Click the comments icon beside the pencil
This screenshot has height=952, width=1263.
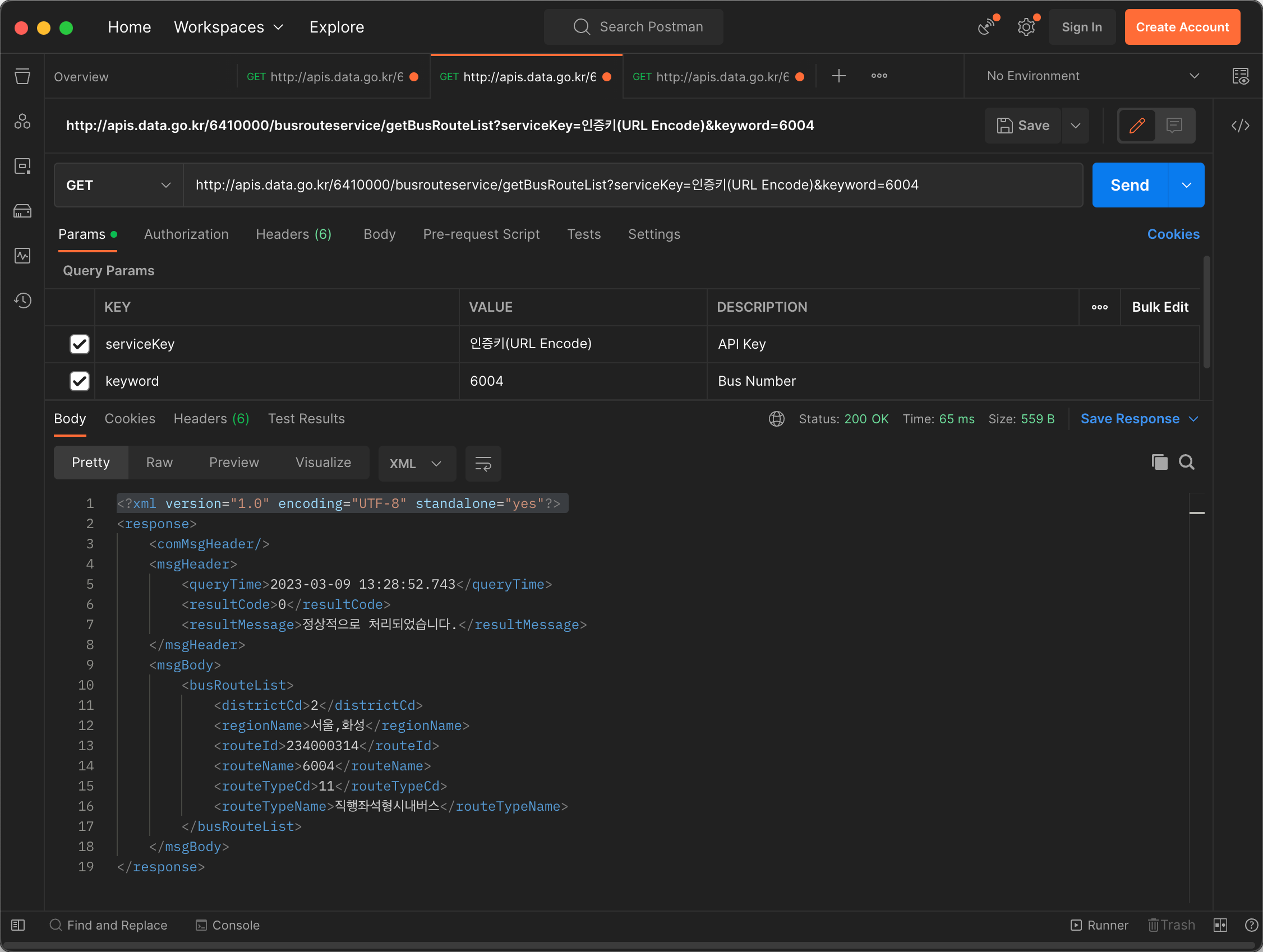(1174, 126)
